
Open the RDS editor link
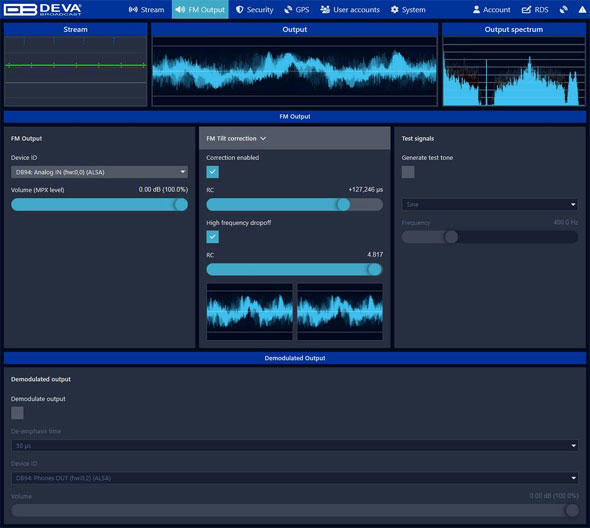tap(535, 9)
